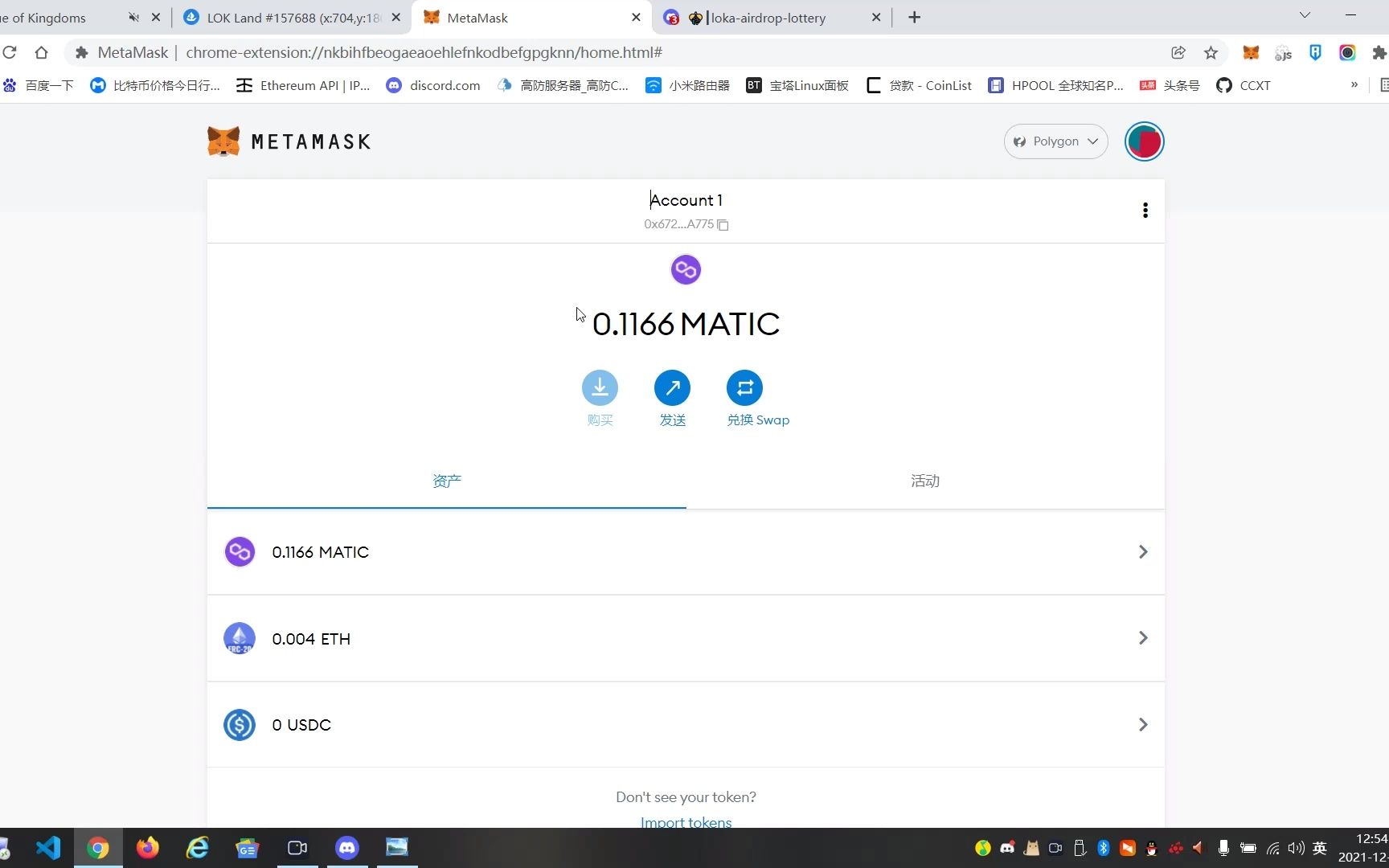1389x868 pixels.
Task: Click the MATIC token icon in list
Action: [x=240, y=552]
